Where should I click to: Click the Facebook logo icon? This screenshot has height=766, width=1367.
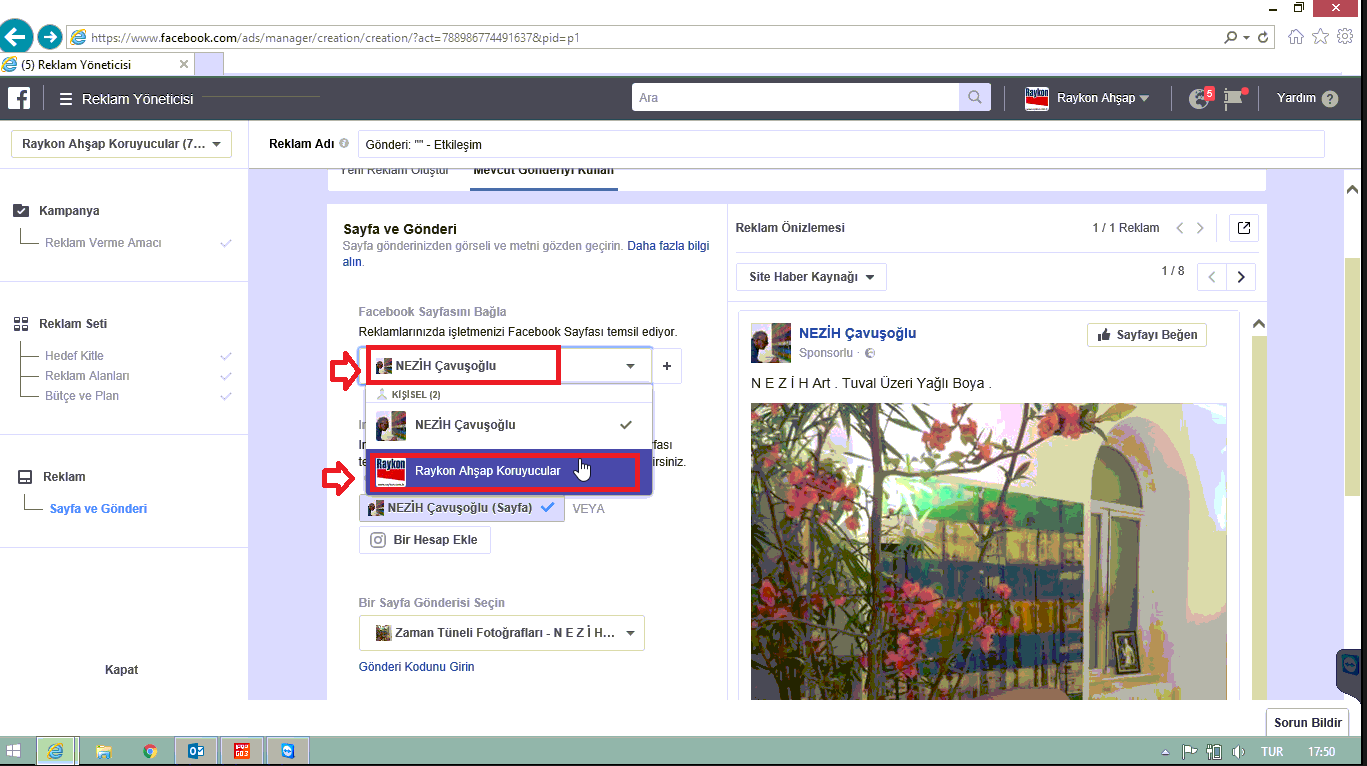pyautogui.click(x=19, y=98)
